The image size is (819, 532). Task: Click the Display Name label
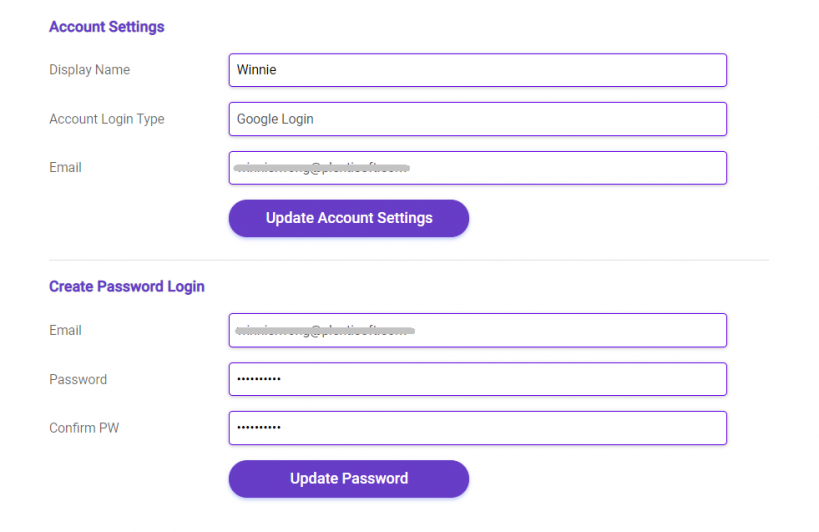[89, 69]
